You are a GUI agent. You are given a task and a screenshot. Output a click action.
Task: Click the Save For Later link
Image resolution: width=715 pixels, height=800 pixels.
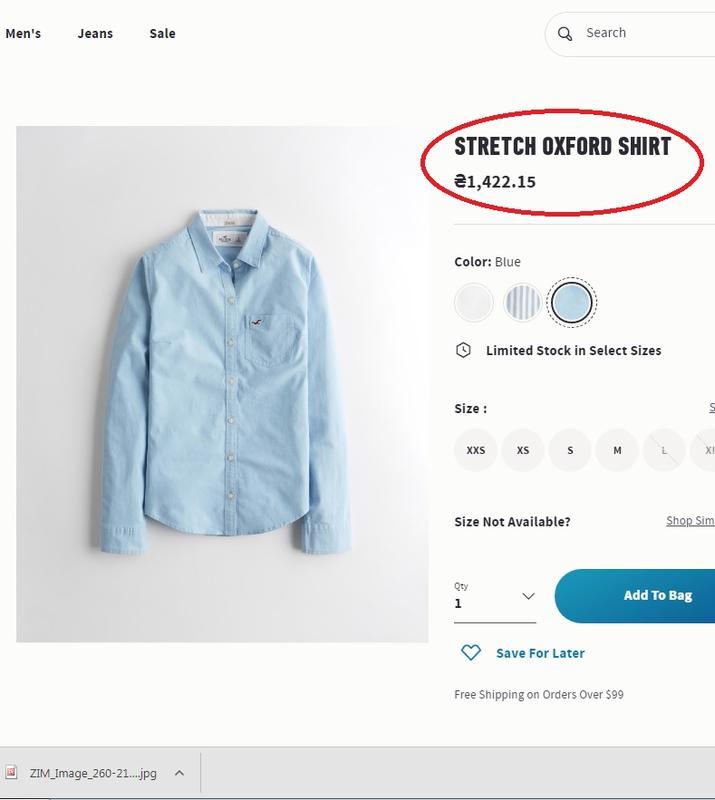tap(540, 653)
